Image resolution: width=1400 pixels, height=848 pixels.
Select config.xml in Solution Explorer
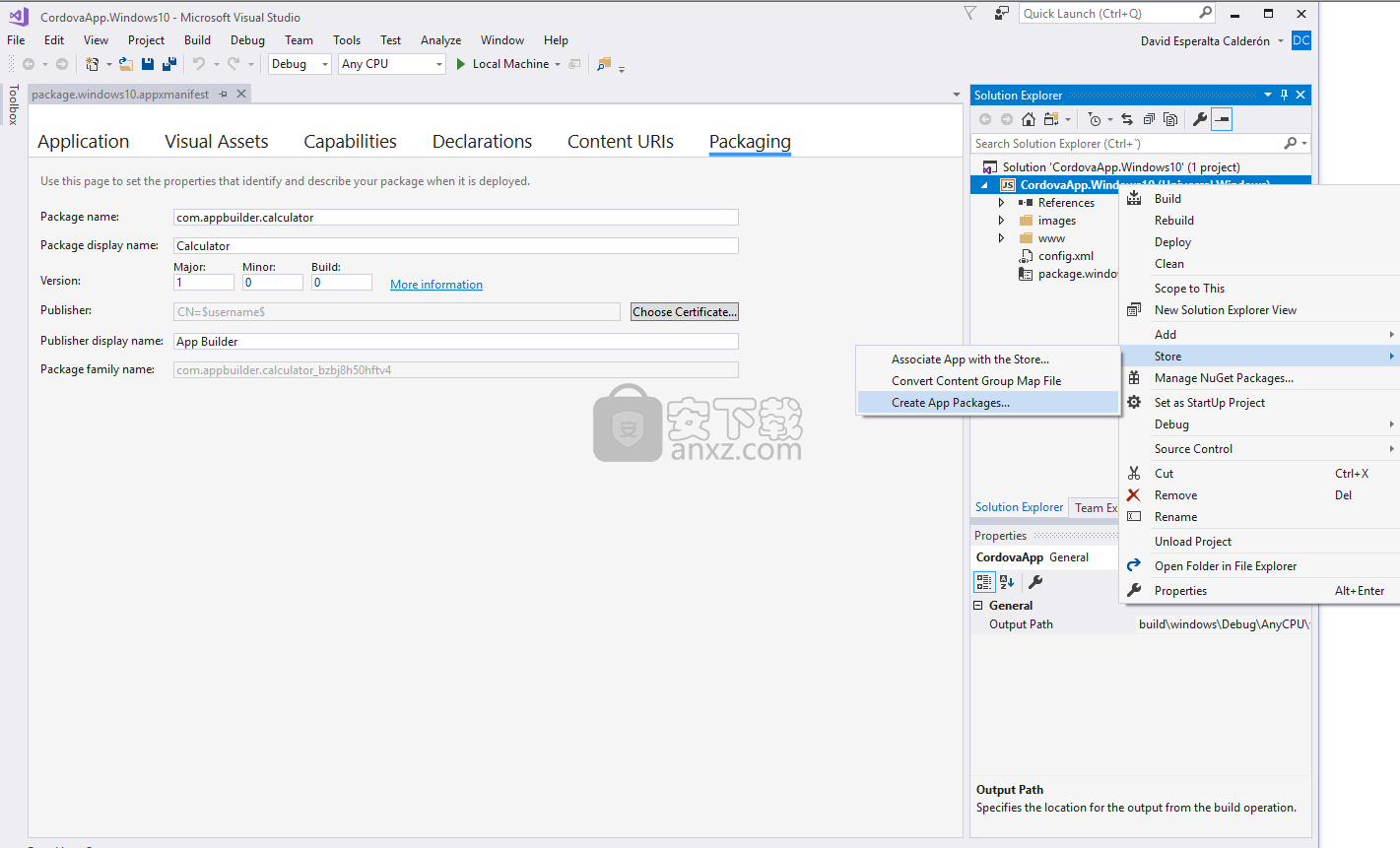point(1065,256)
